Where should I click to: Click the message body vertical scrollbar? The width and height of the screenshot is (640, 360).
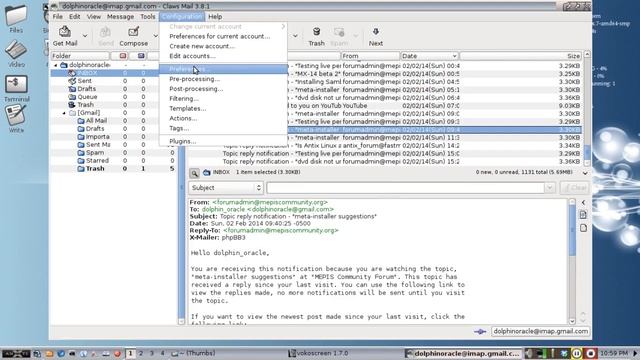pyautogui.click(x=572, y=261)
